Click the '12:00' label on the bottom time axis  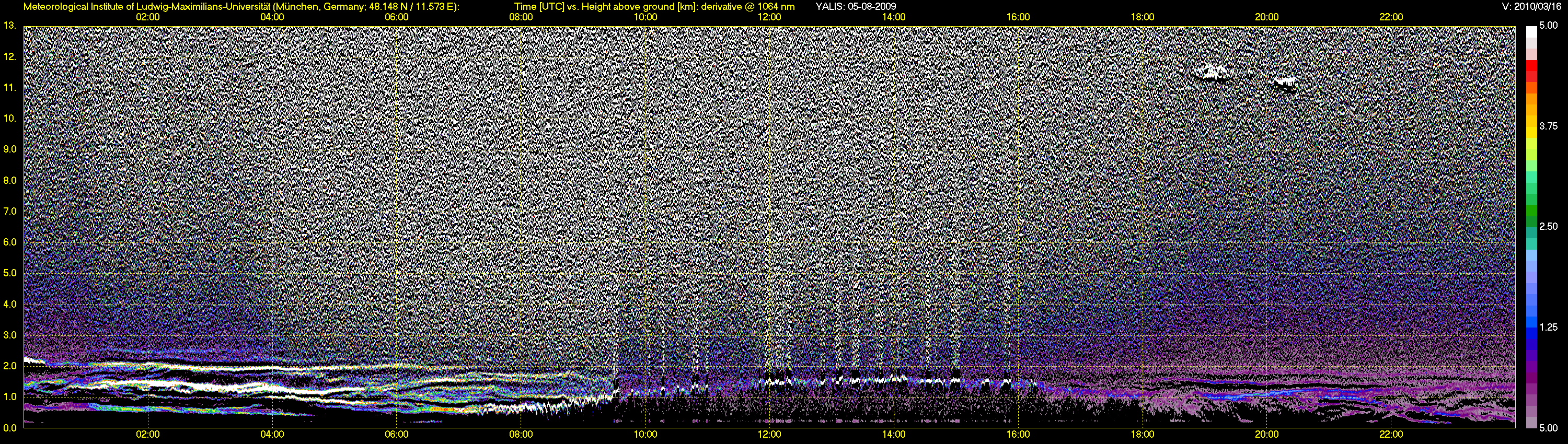[x=769, y=434]
